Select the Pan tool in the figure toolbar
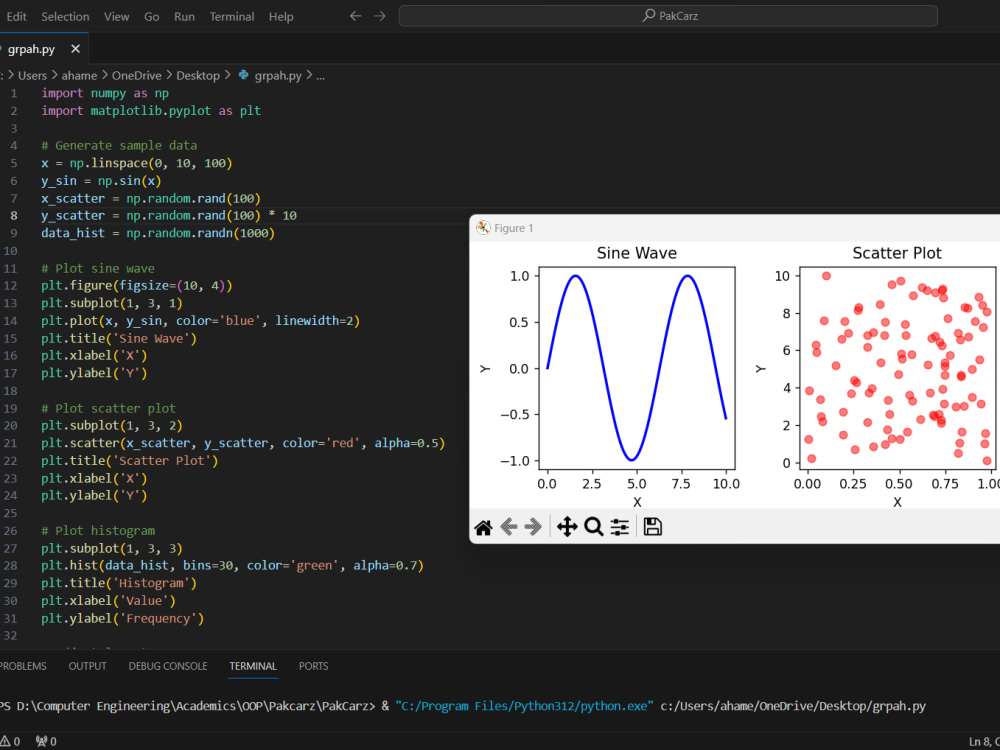Viewport: 1000px width, 750px height. coord(567,526)
